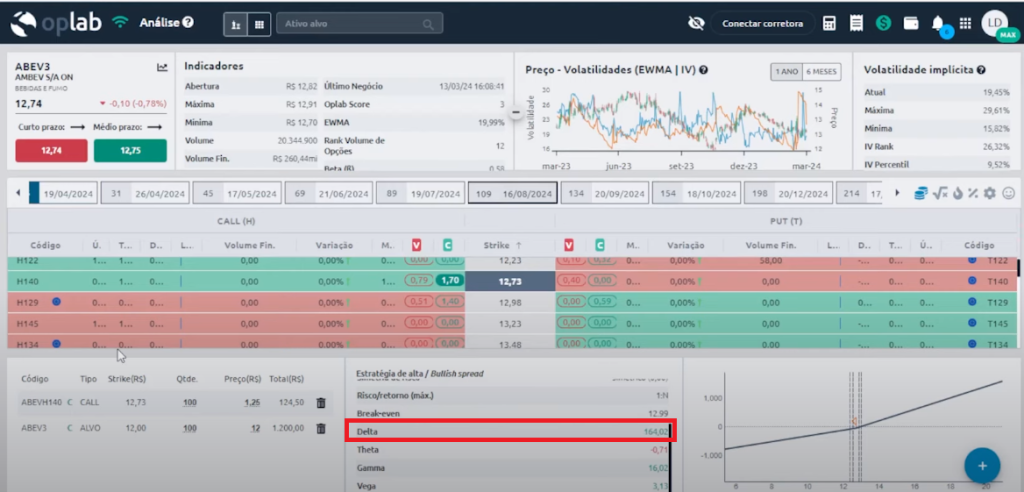Click the ABEV3 chart icon
The image size is (1024, 492).
coord(162,68)
